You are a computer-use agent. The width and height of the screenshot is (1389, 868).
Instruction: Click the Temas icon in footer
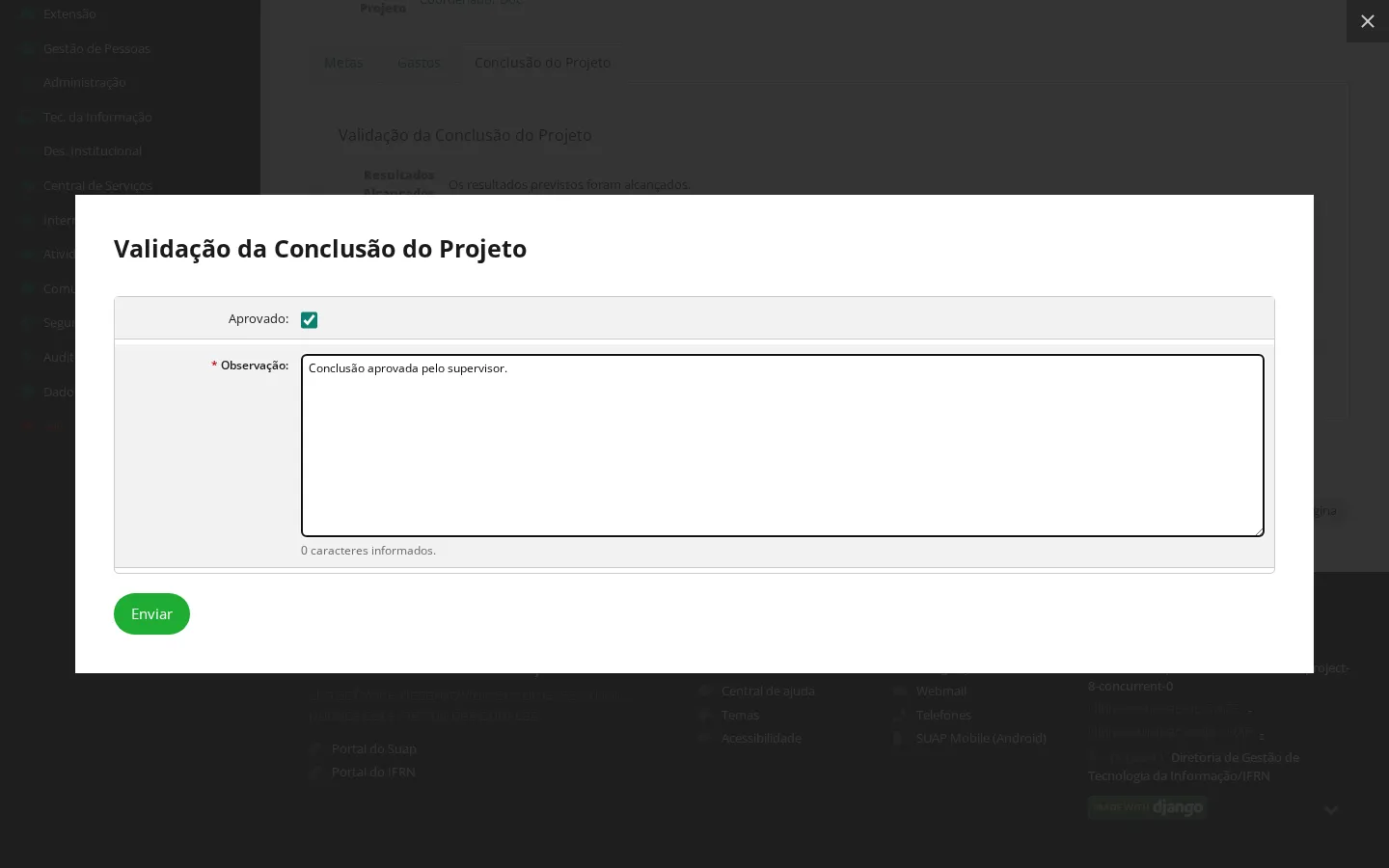tap(705, 716)
